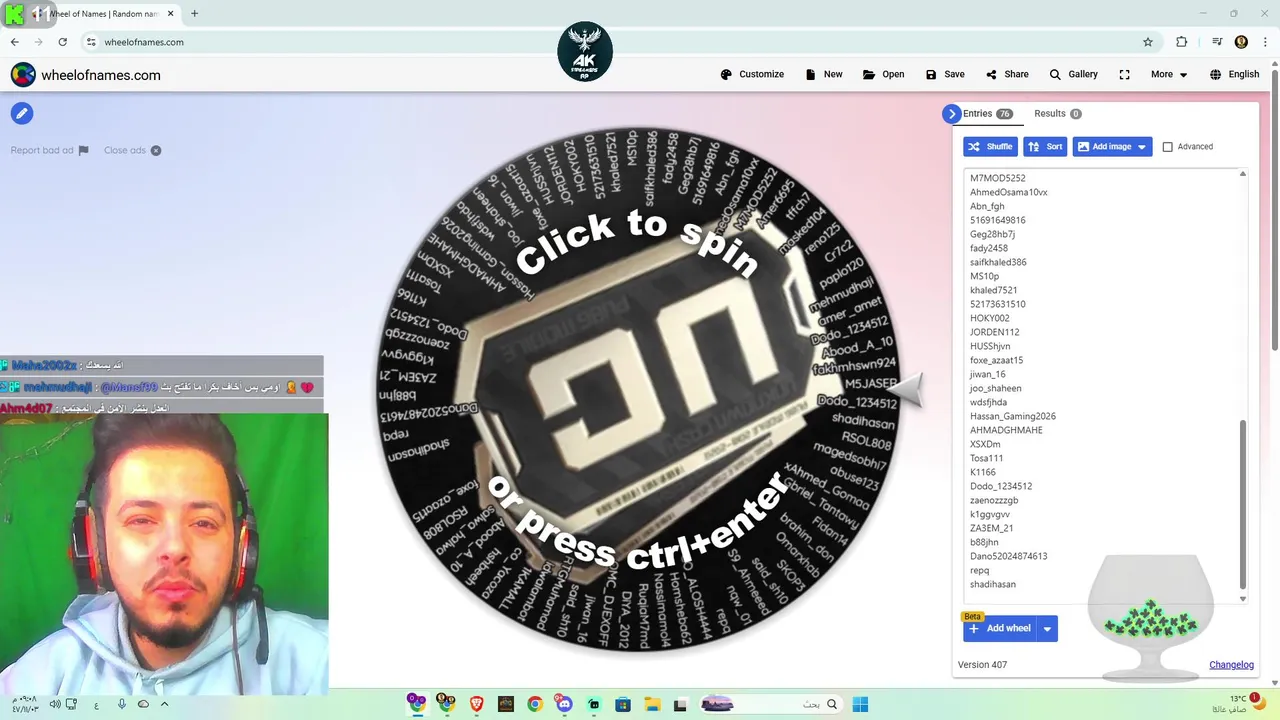Image resolution: width=1280 pixels, height=720 pixels.
Task: Click entry JORDEN112 in the list
Action: pyautogui.click(x=994, y=332)
